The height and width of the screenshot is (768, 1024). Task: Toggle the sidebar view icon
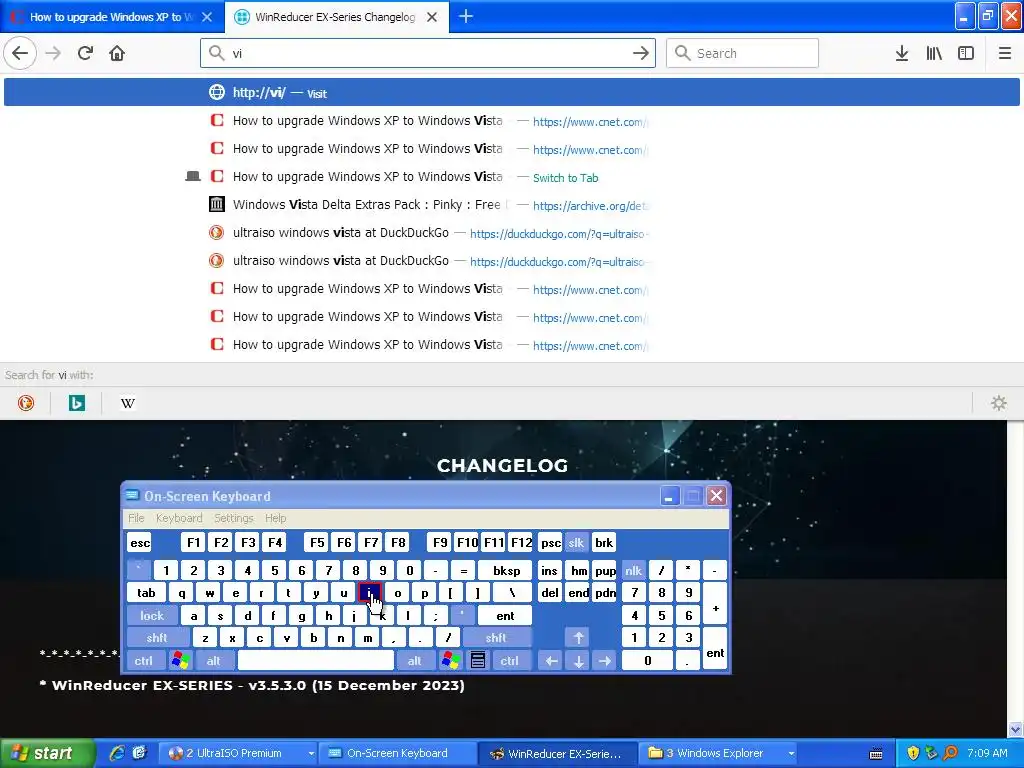(966, 53)
